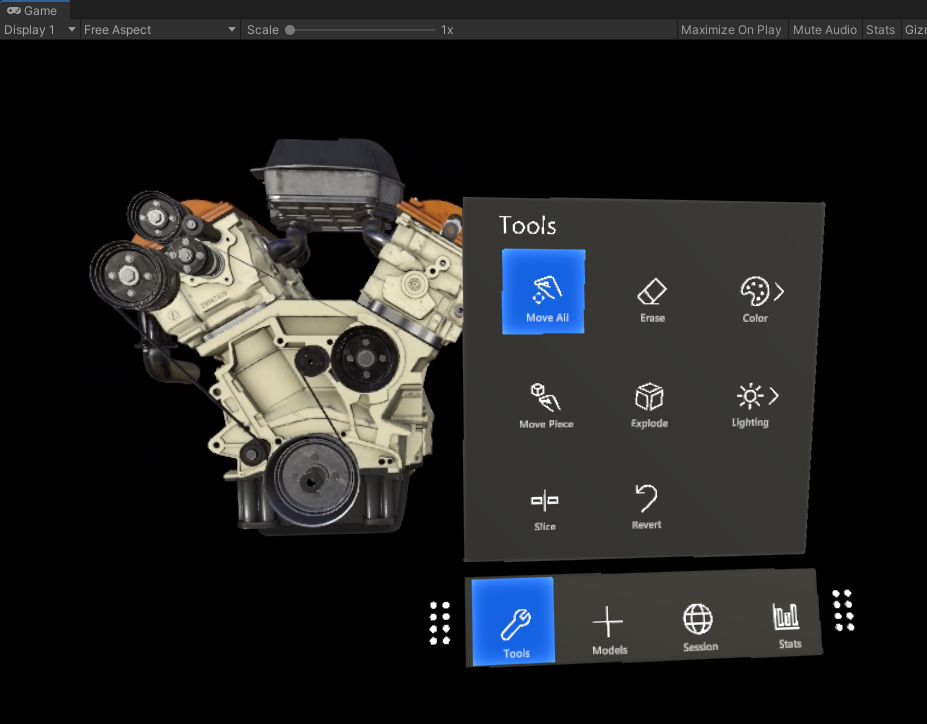
Task: Open the Color tool
Action: tap(755, 295)
